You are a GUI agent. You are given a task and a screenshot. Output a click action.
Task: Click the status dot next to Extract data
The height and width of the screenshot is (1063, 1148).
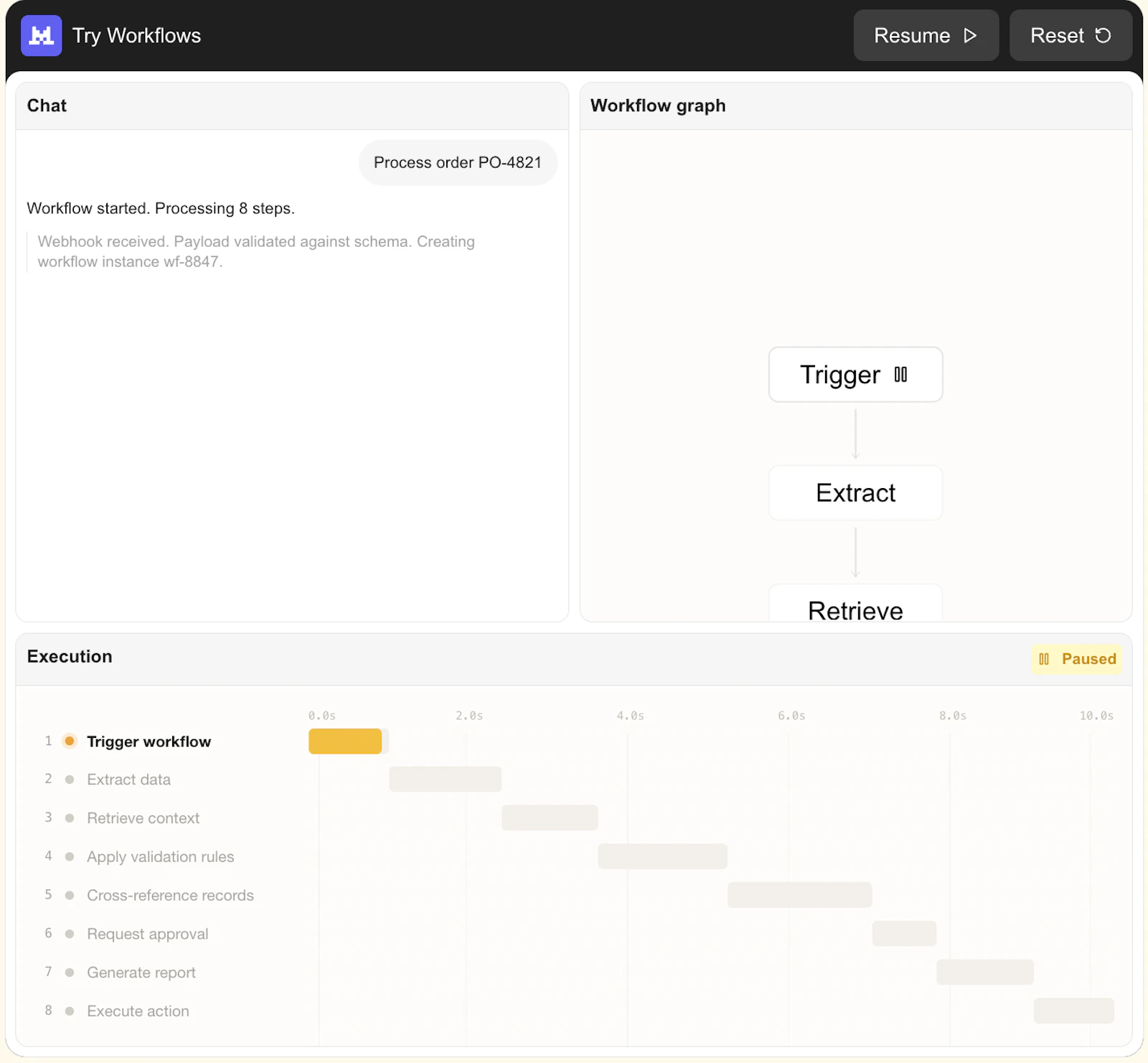point(70,779)
